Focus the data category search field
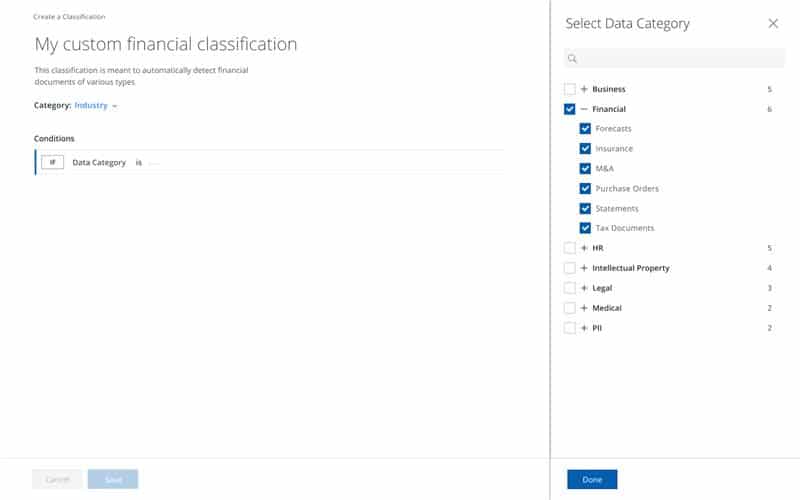The width and height of the screenshot is (800, 500). [x=680, y=59]
